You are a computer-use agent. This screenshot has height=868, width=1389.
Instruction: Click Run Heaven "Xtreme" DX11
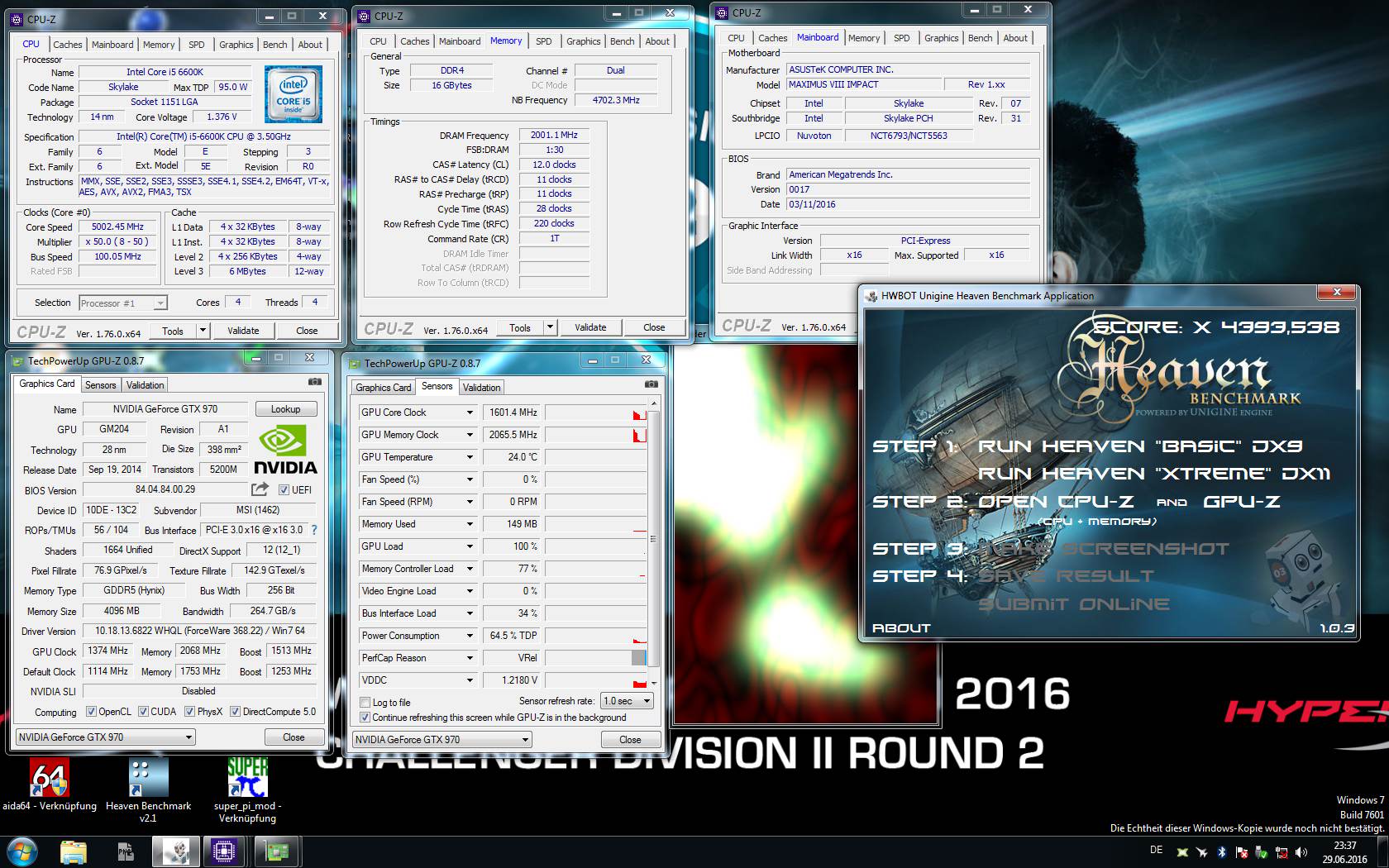click(1154, 474)
